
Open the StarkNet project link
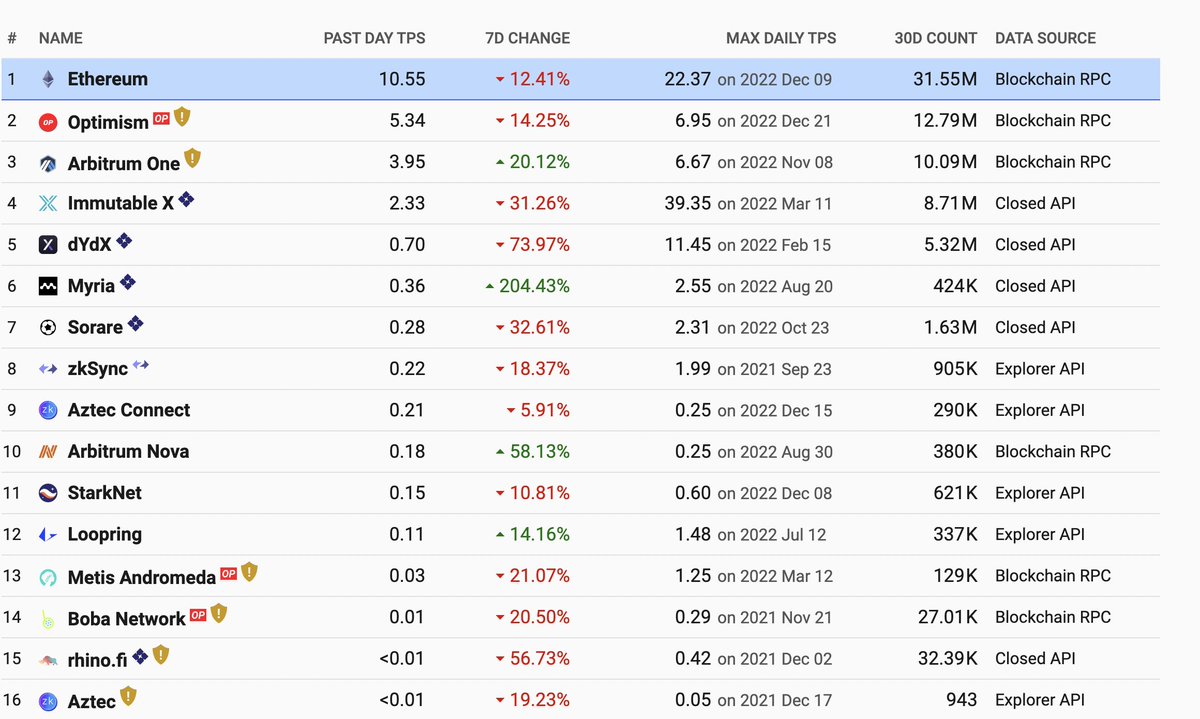[104, 493]
